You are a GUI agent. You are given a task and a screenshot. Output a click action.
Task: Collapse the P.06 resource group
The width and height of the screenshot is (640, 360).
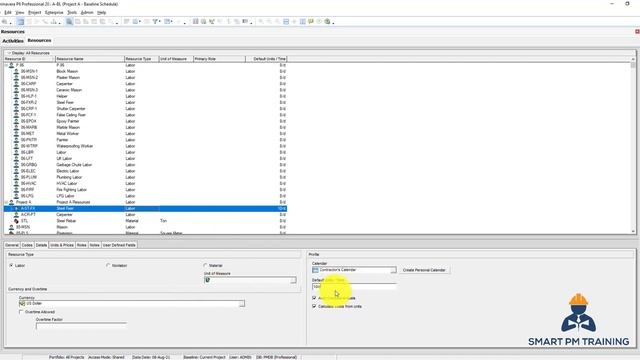point(6,65)
